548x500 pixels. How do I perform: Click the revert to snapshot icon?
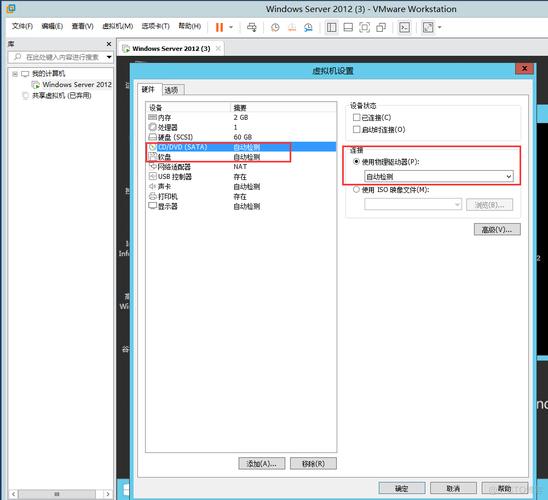tap(292, 27)
